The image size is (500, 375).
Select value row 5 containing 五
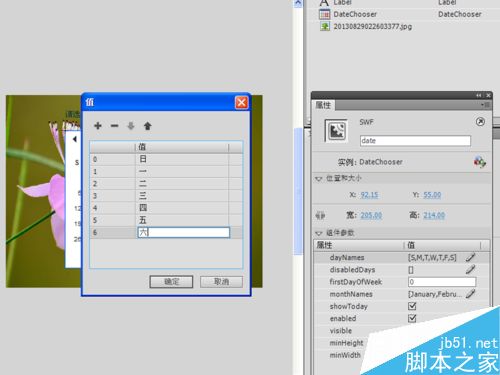[x=166, y=220]
